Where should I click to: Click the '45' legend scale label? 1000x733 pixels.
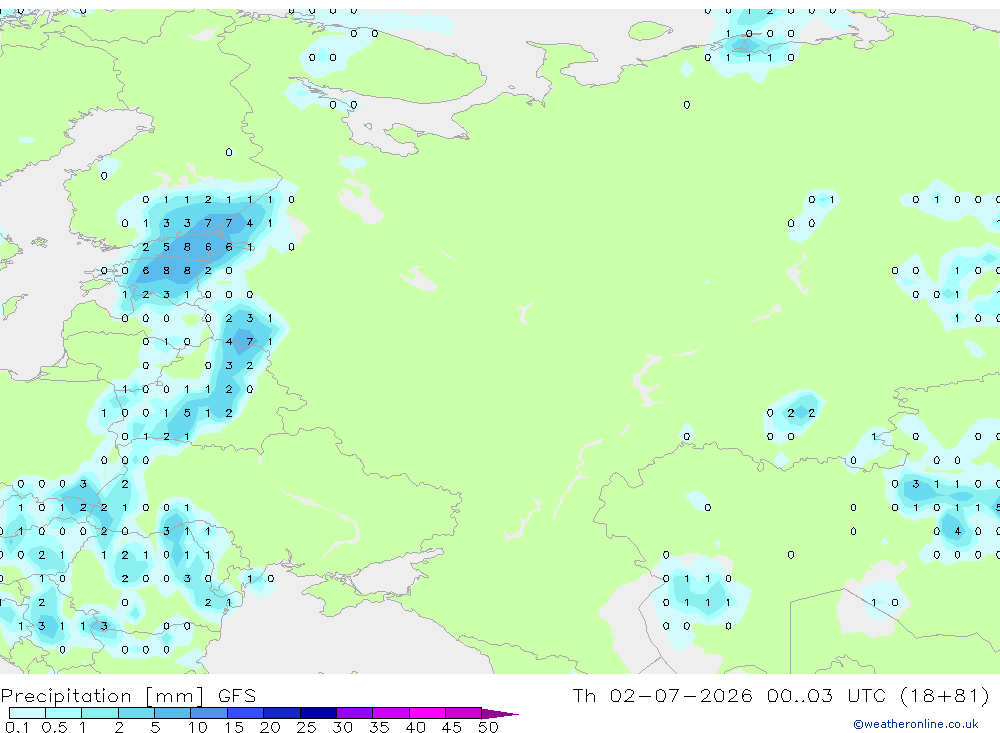pyautogui.click(x=452, y=727)
